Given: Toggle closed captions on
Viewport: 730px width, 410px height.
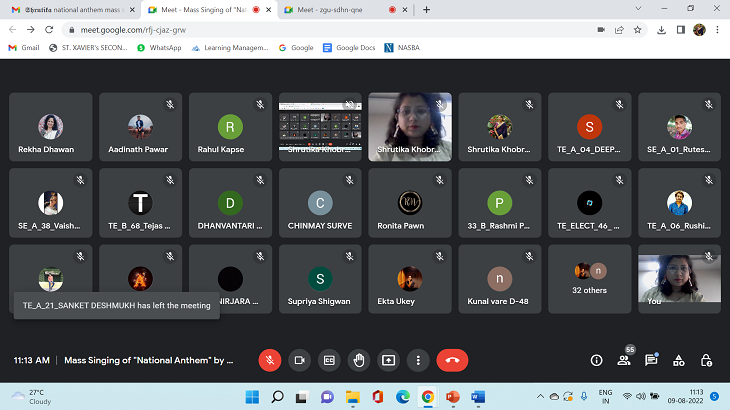Looking at the screenshot, I should click(x=328, y=360).
